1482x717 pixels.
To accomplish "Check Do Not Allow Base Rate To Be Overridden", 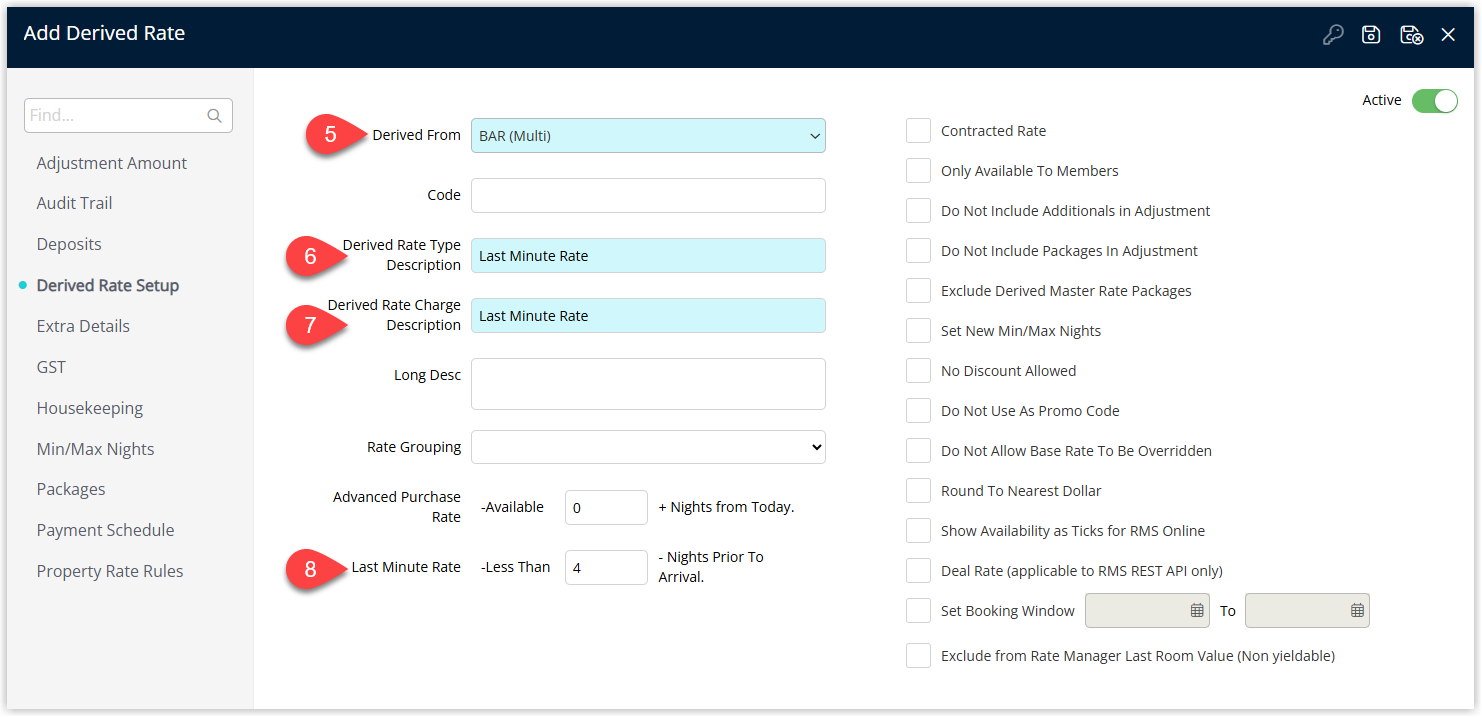I will coord(918,451).
